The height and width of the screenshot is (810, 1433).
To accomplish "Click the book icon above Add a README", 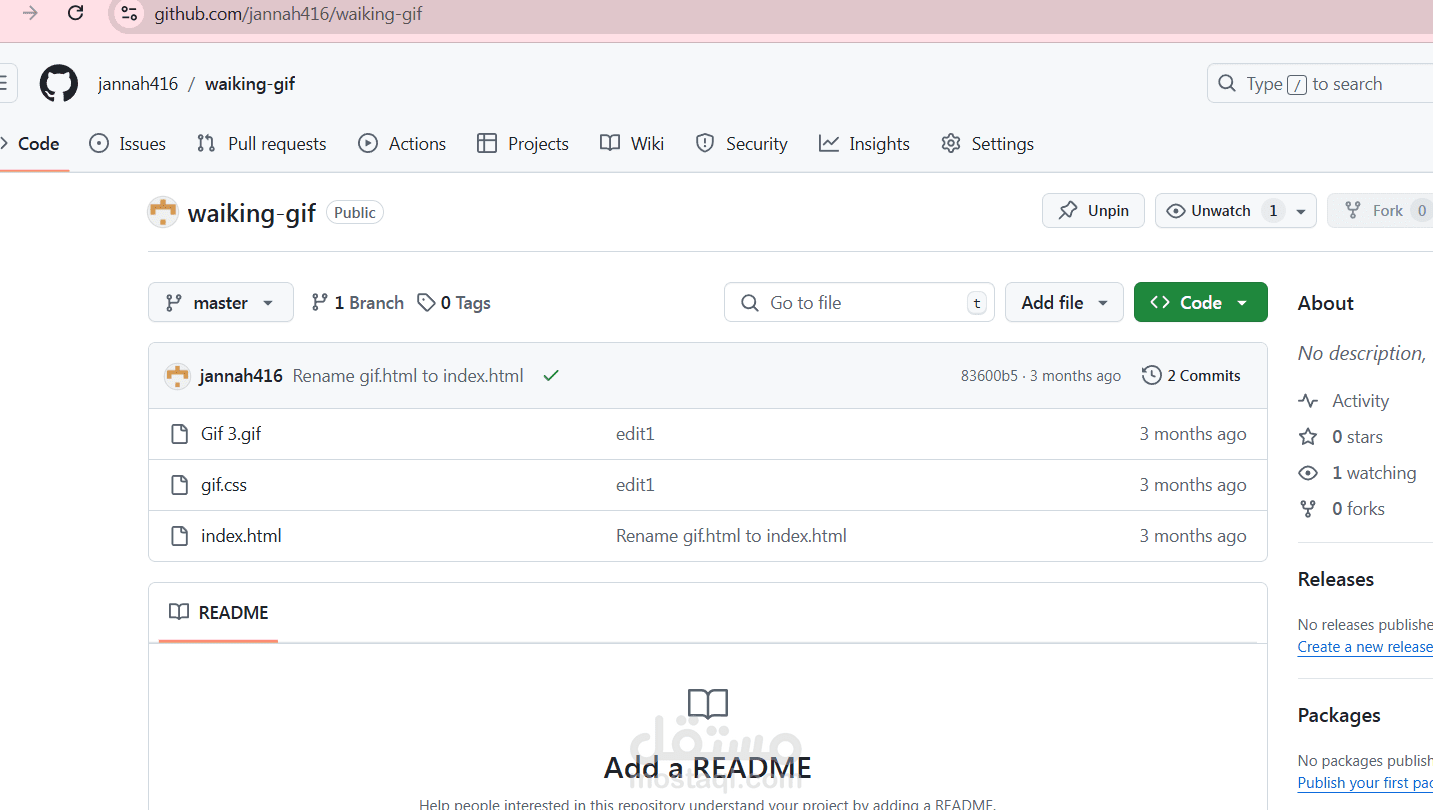I will [708, 705].
